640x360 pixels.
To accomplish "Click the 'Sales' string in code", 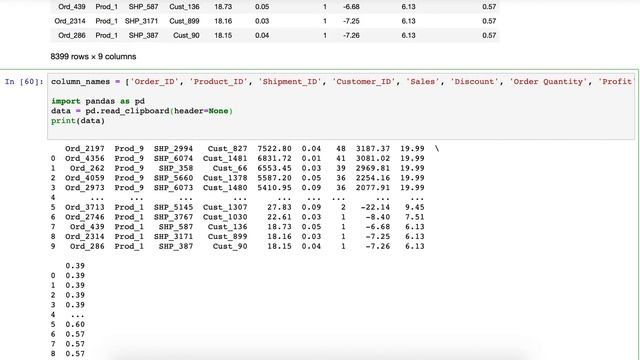I will coord(423,82).
